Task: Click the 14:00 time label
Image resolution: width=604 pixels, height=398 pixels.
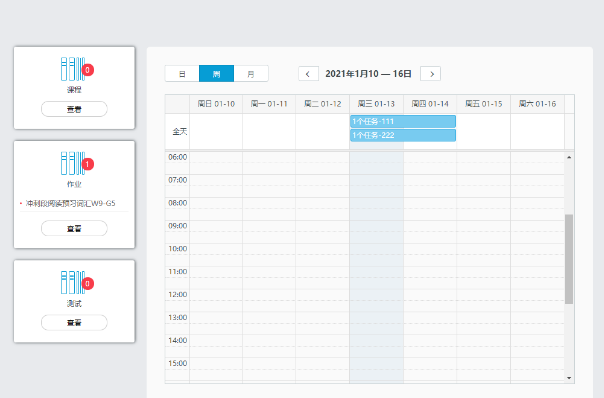Action: (x=178, y=340)
